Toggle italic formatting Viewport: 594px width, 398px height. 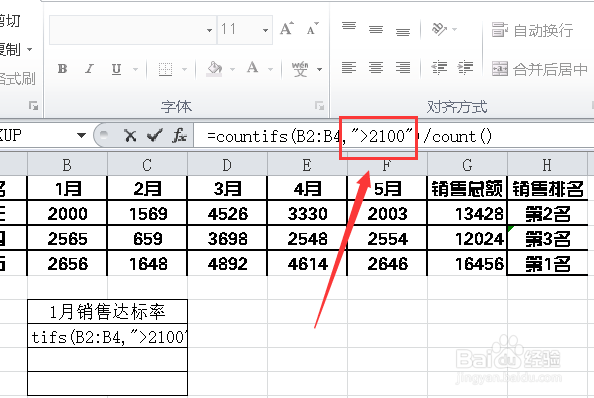[89, 69]
